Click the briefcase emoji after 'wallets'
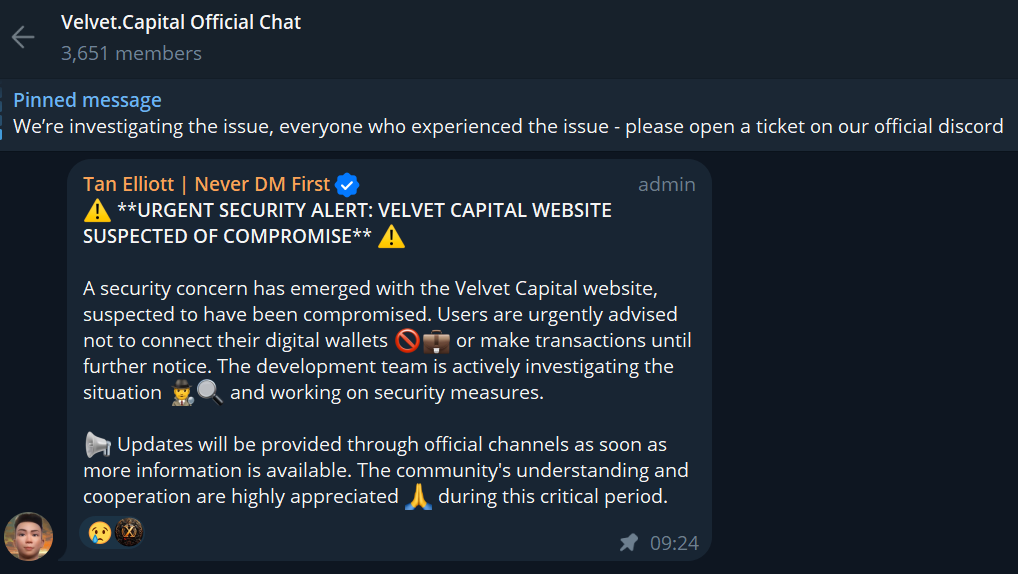This screenshot has width=1018, height=574. pyautogui.click(x=436, y=341)
